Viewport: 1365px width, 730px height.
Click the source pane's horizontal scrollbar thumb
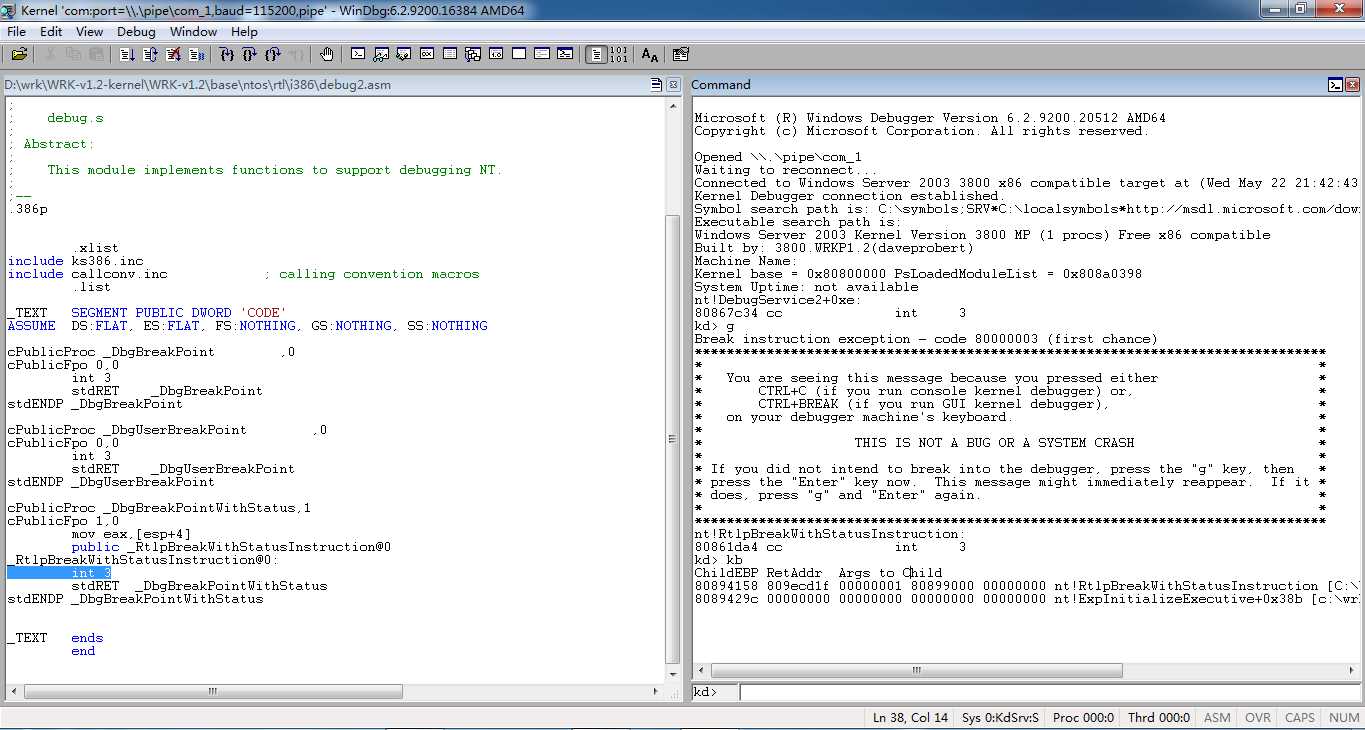point(213,691)
